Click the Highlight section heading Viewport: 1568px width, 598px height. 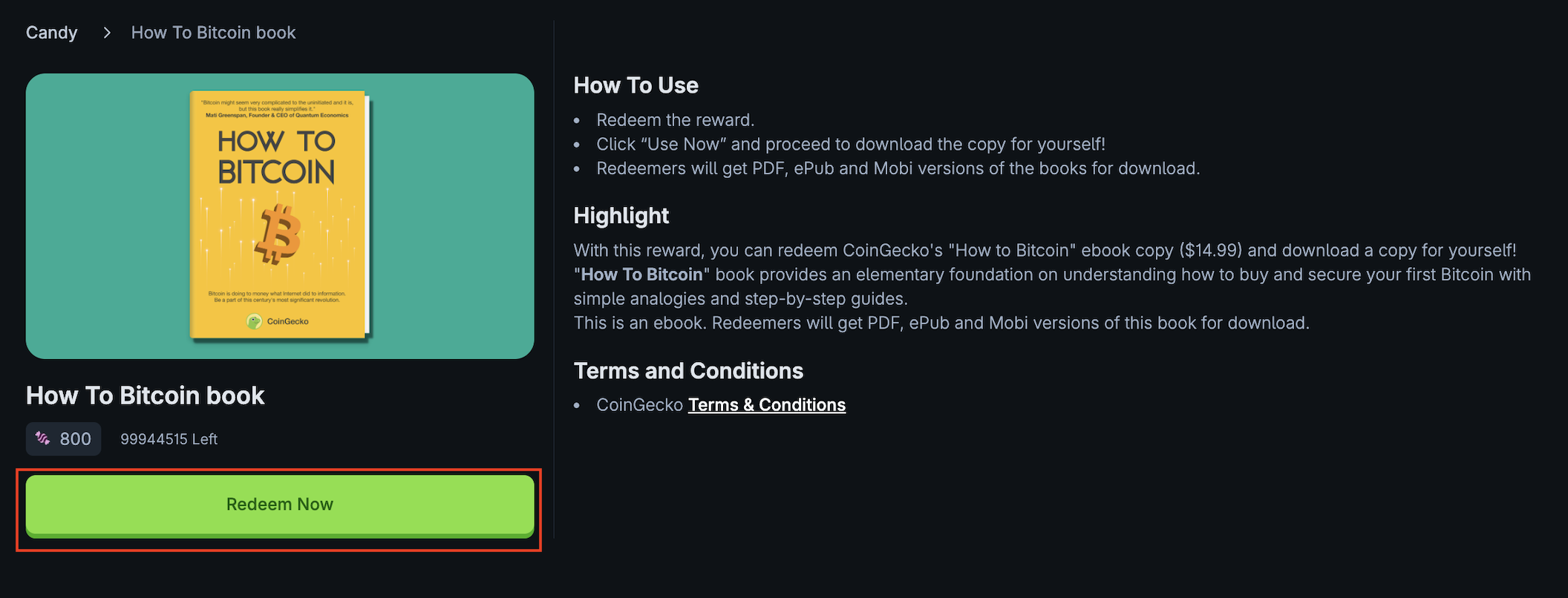pyautogui.click(x=621, y=216)
